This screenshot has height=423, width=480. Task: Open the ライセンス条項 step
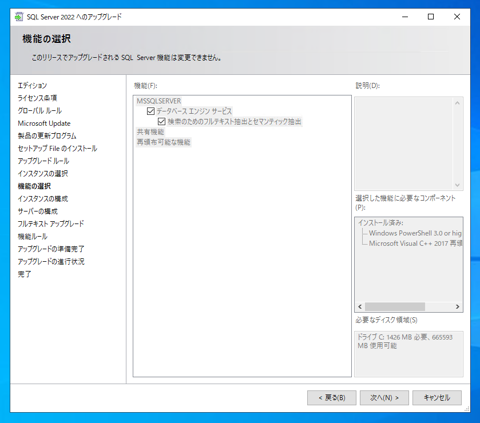coord(37,98)
